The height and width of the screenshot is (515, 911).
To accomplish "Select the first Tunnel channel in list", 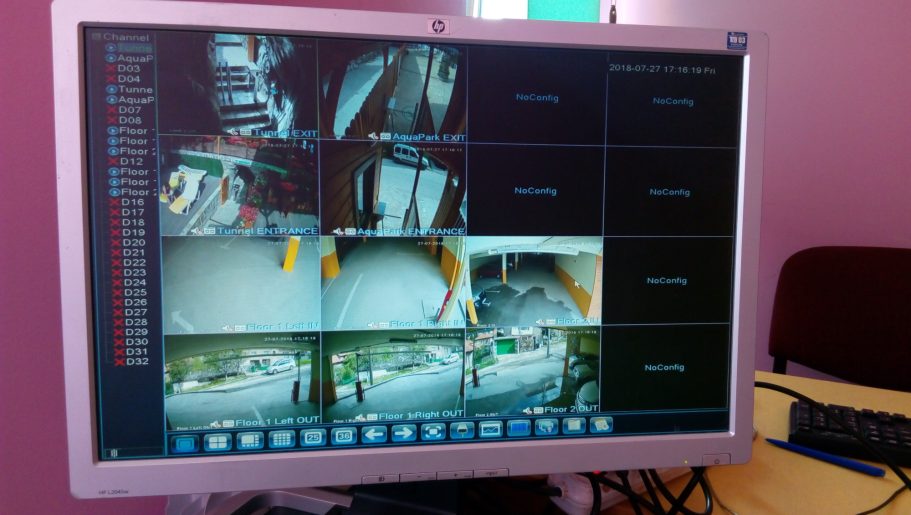I will pos(133,47).
